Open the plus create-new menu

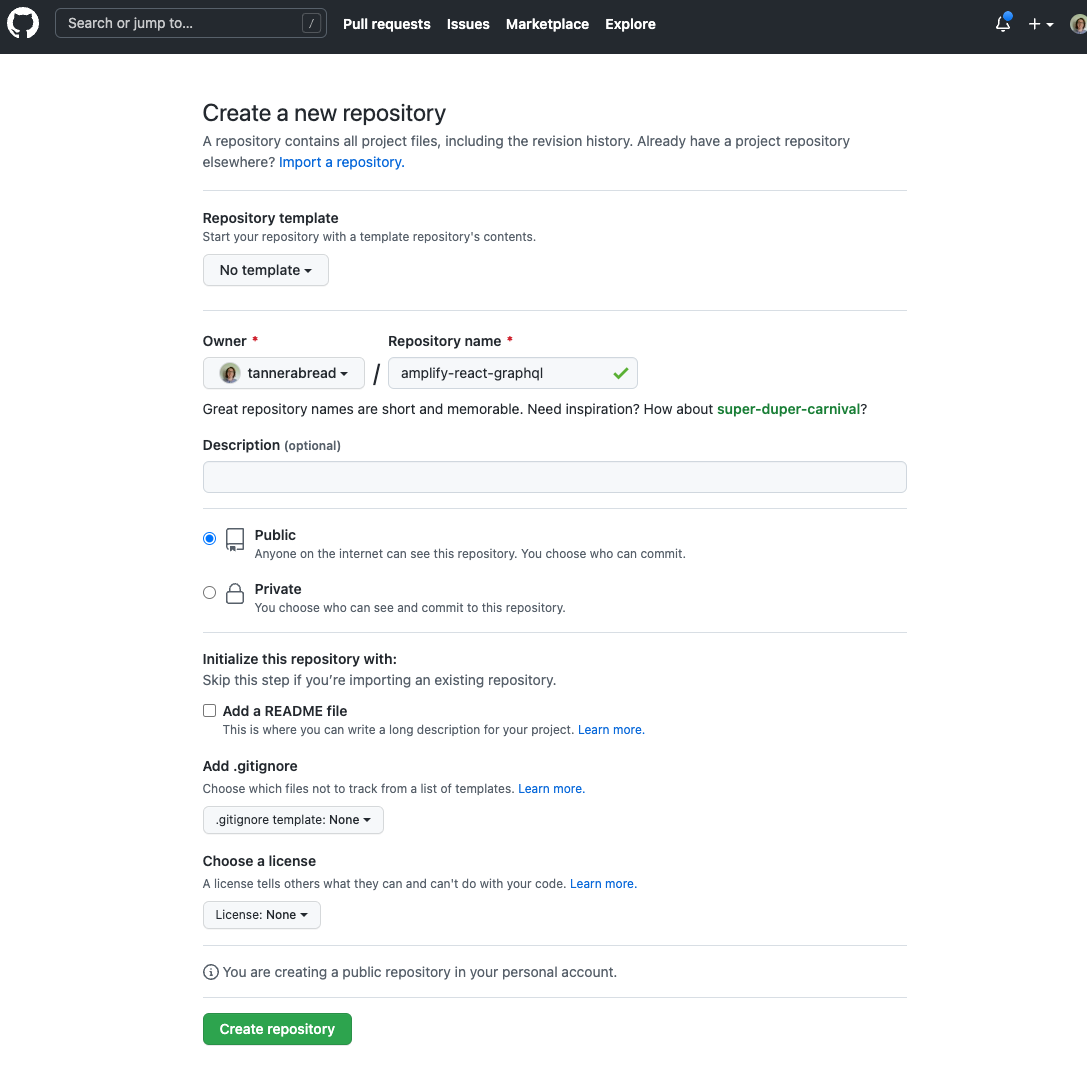pyautogui.click(x=1040, y=24)
